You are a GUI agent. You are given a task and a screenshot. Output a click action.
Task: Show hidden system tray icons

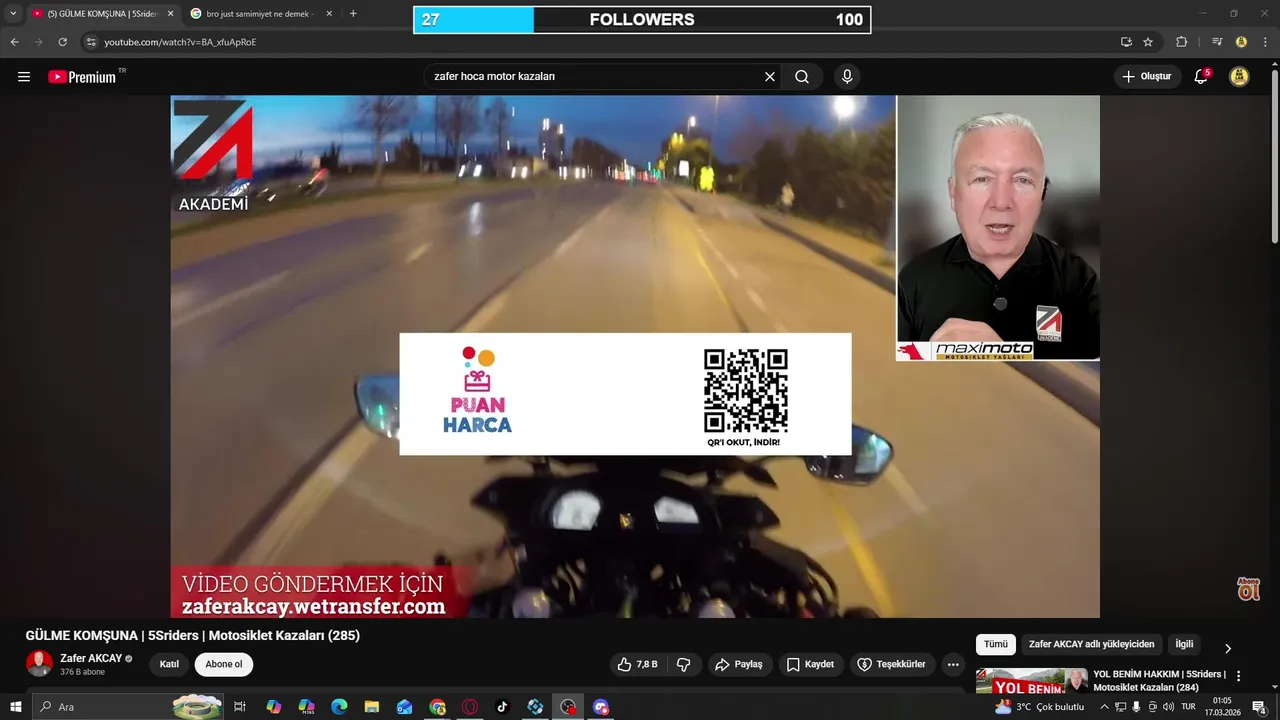click(1104, 707)
